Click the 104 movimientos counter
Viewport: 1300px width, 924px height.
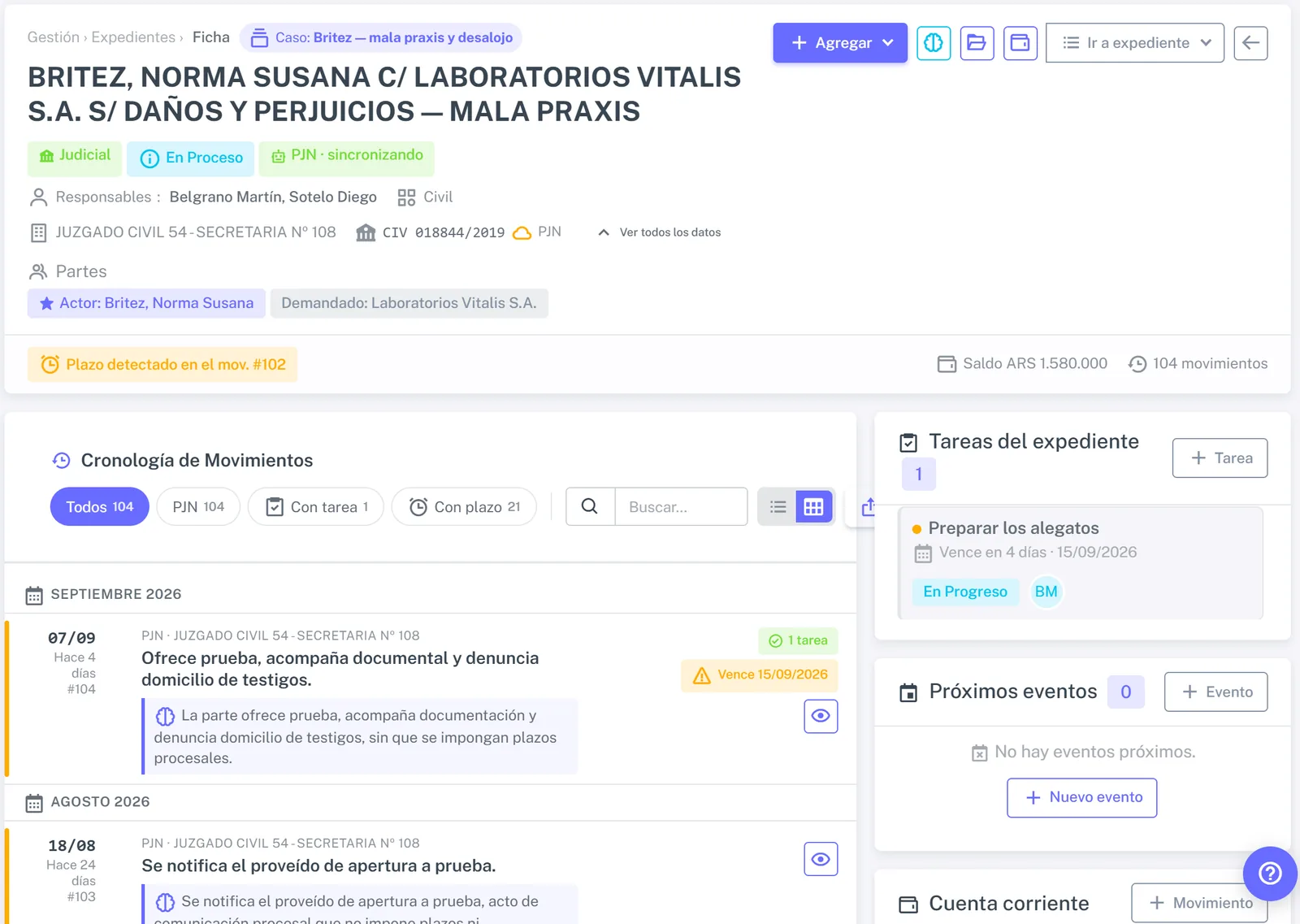1198,364
